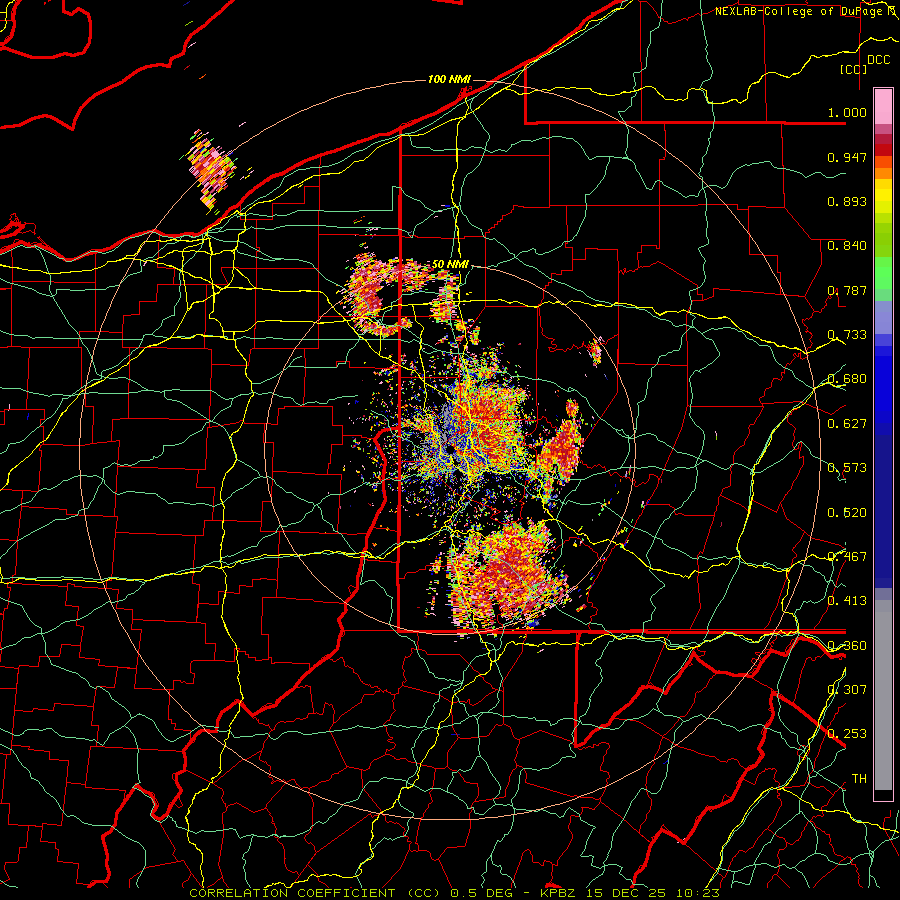This screenshot has height=900, width=900.
Task: Pick the gray lower segment of color bar
Action: tap(883, 695)
